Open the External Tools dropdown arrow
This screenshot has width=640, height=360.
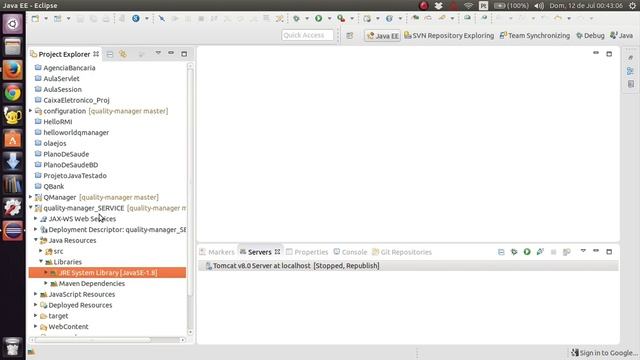pos(352,18)
